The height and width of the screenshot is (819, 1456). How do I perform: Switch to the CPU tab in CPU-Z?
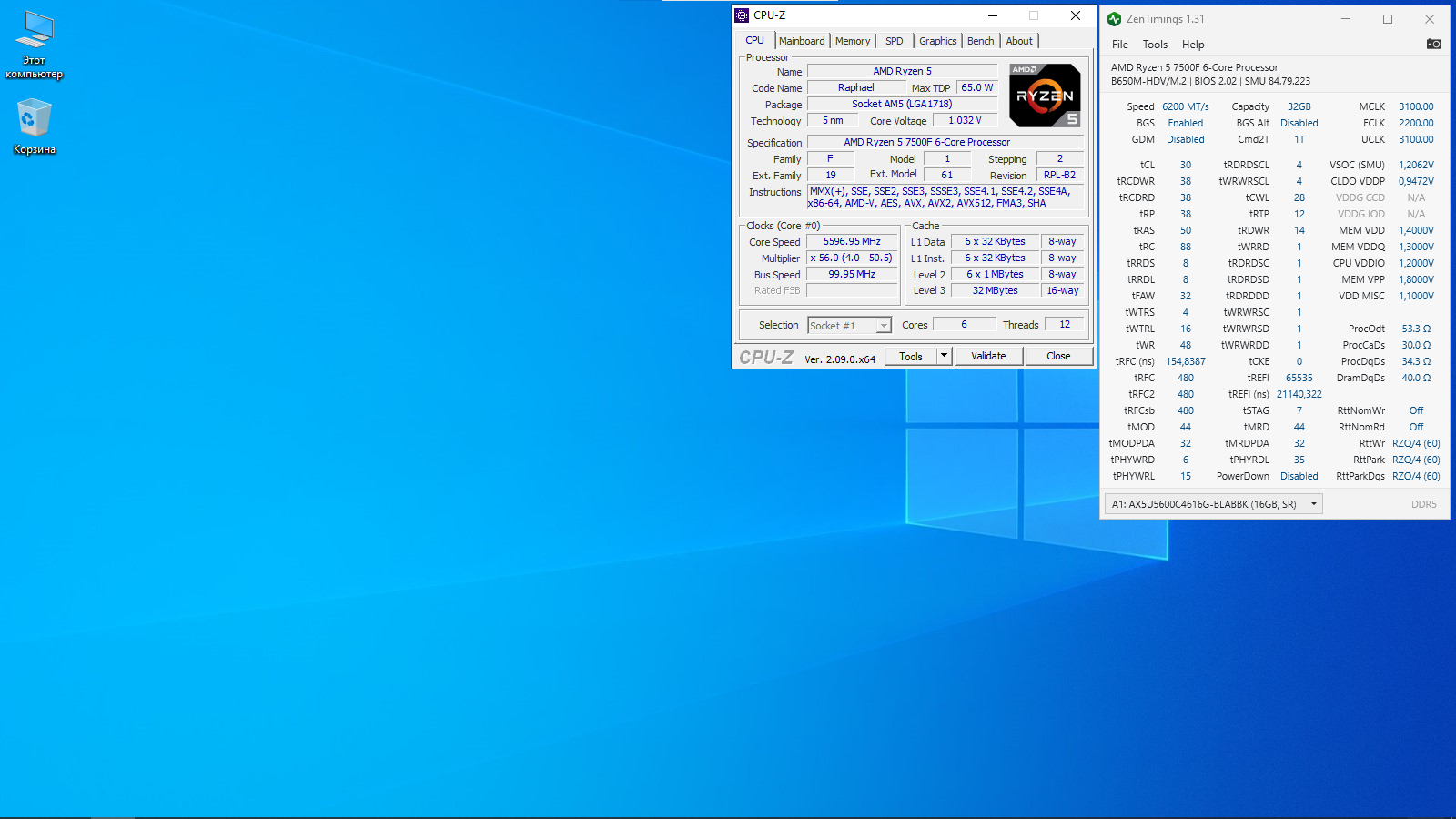[x=755, y=41]
